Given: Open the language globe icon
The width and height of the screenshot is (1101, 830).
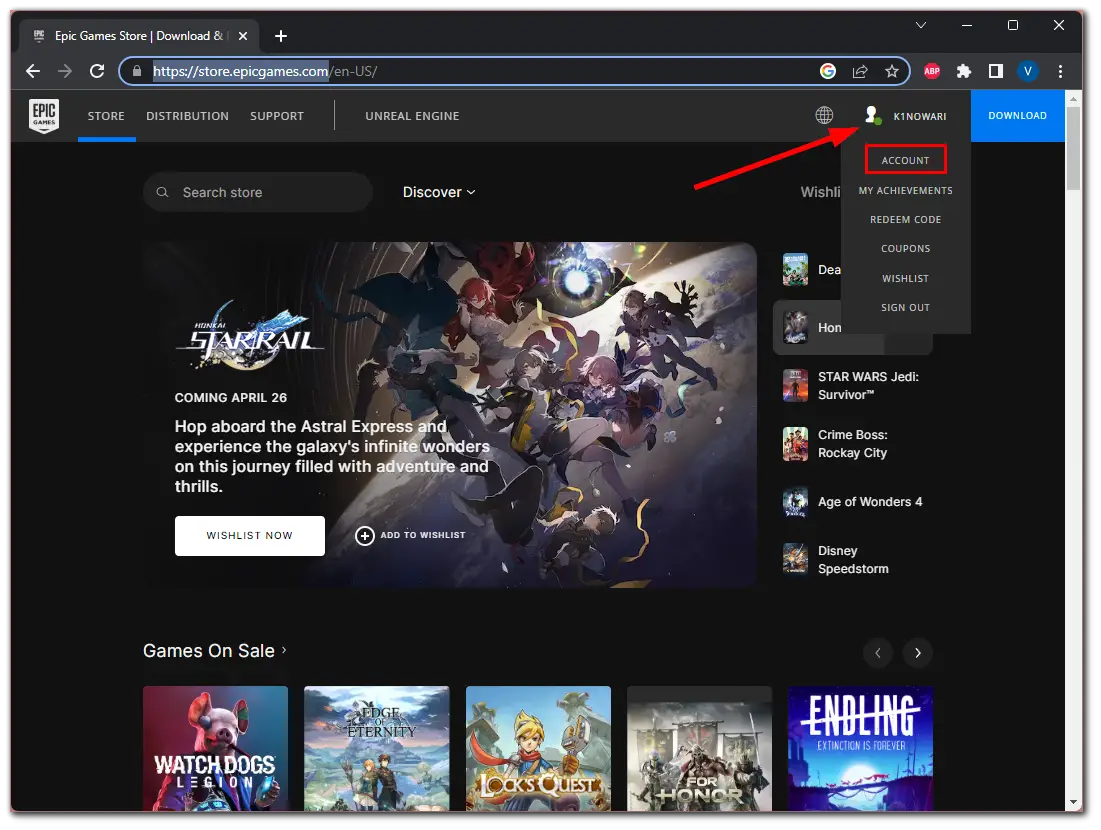Looking at the screenshot, I should (x=824, y=116).
